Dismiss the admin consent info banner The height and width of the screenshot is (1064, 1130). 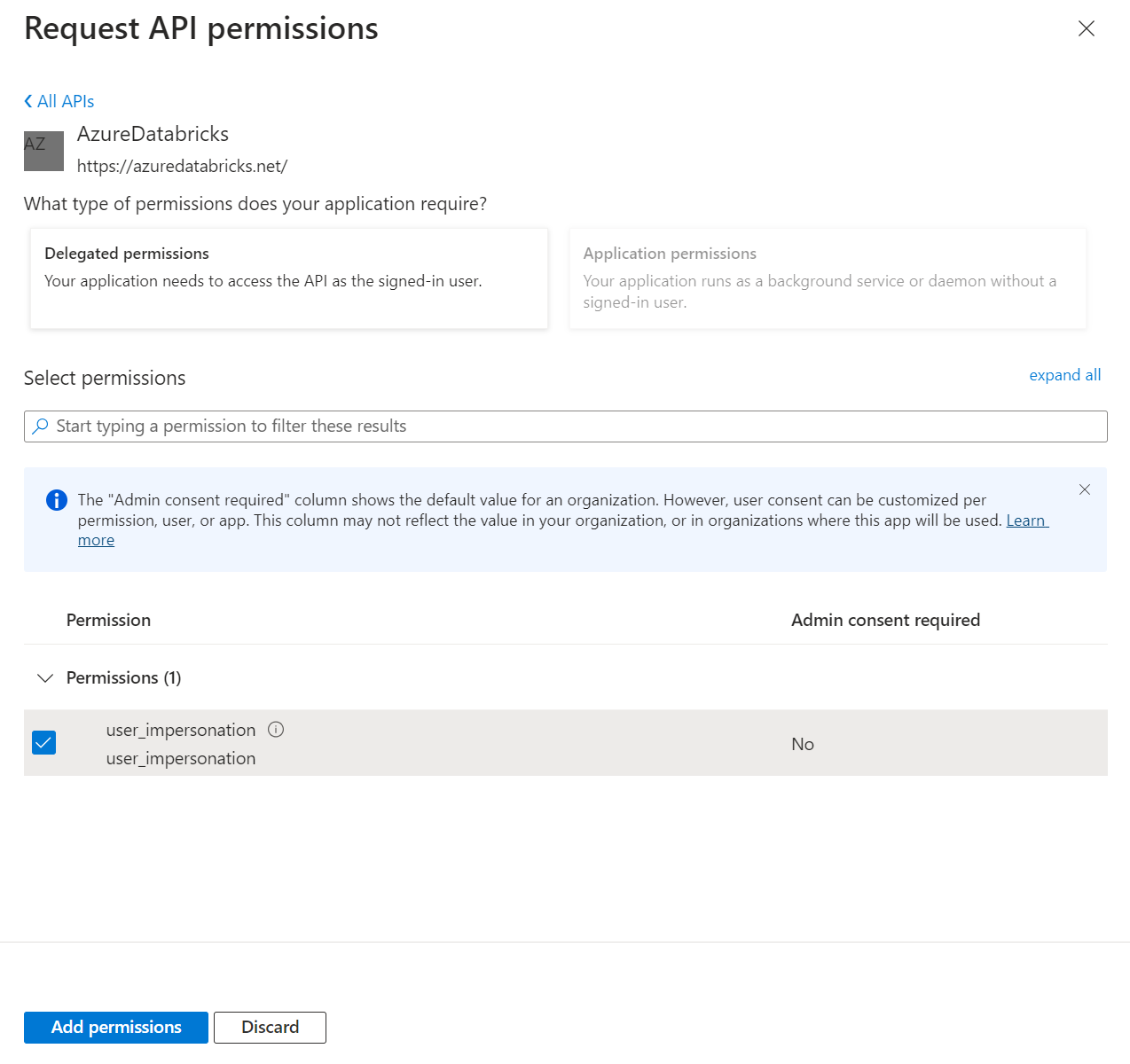[1085, 489]
